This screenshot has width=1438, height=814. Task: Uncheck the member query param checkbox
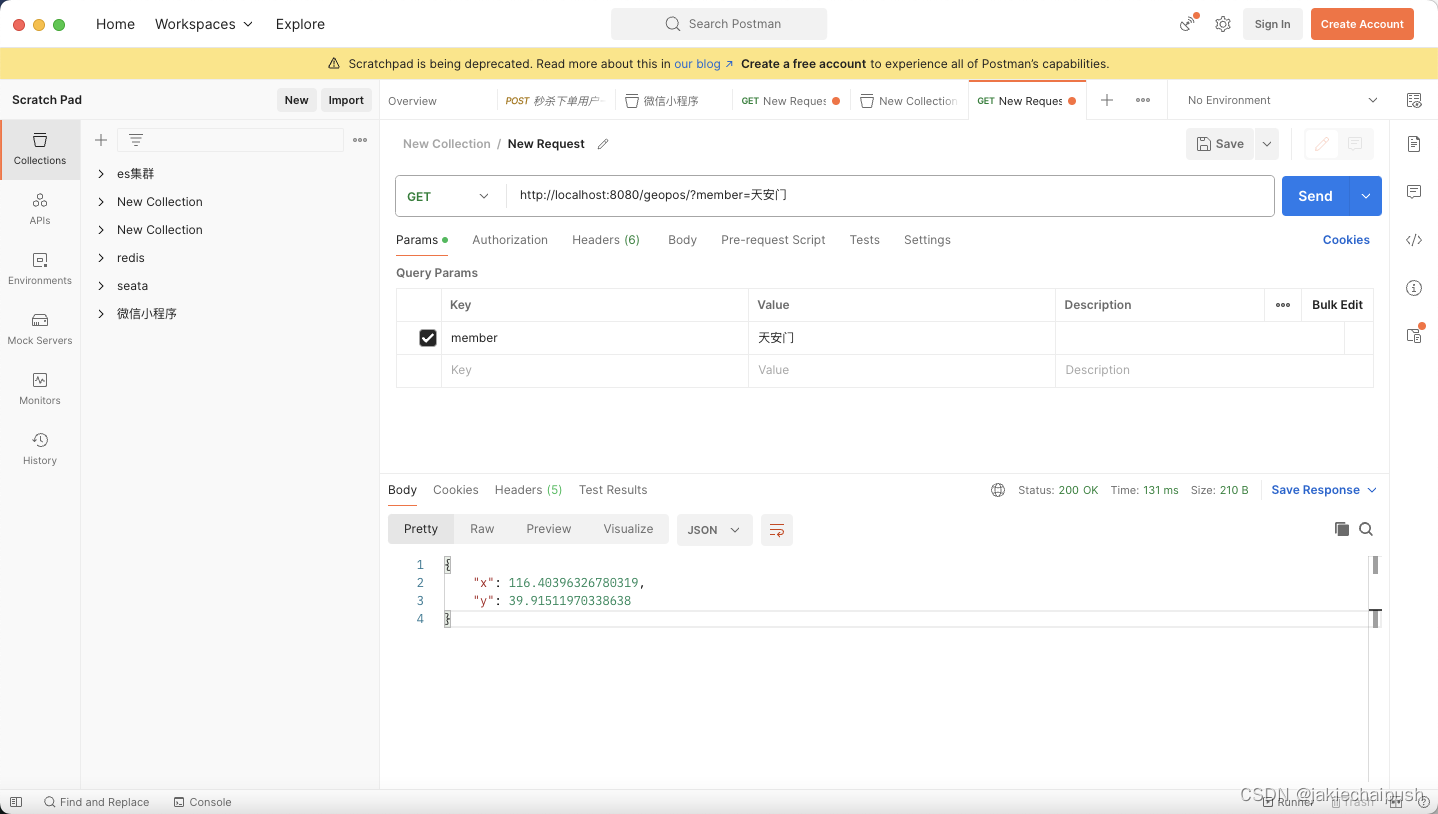(x=428, y=338)
